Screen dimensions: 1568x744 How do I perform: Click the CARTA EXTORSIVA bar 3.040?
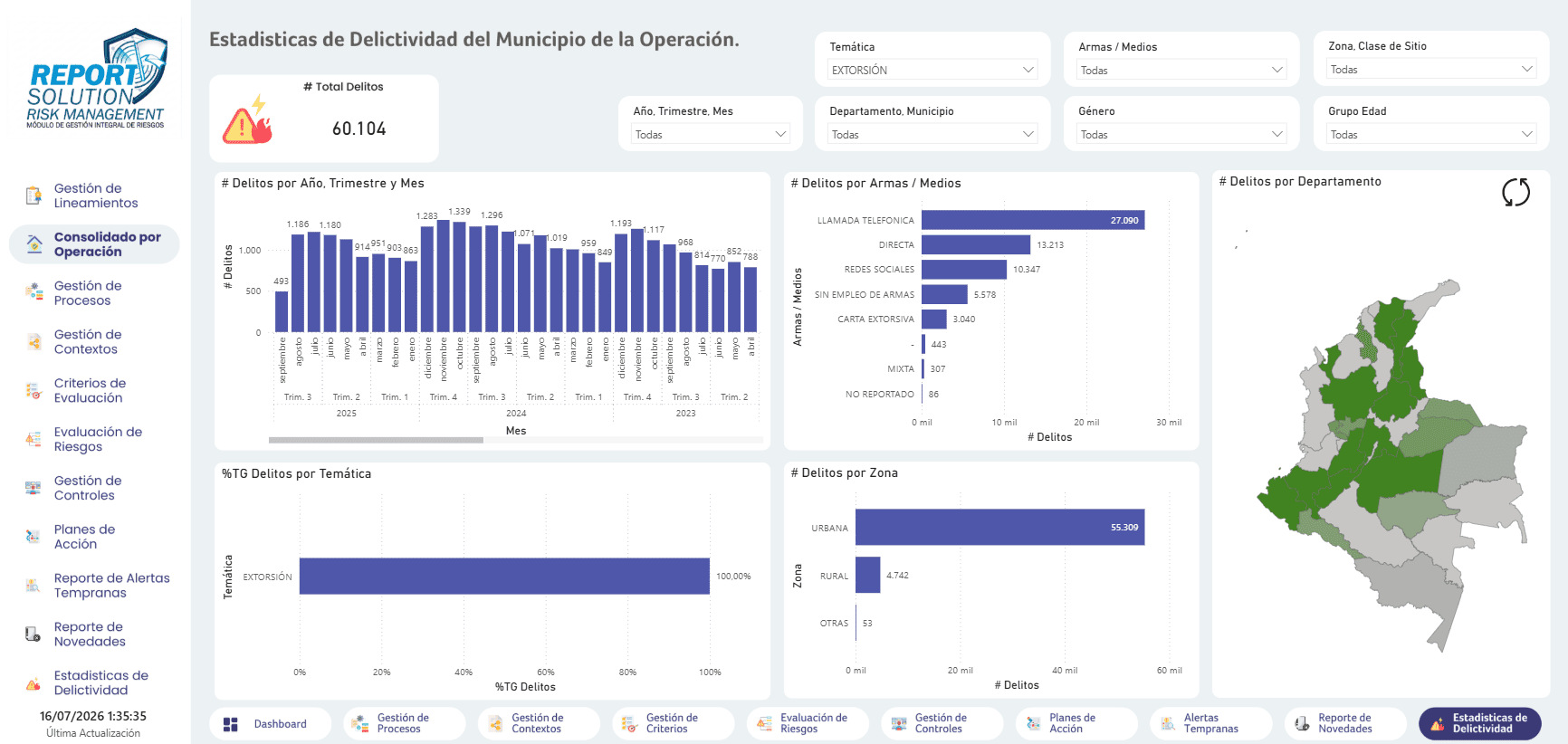tap(934, 319)
